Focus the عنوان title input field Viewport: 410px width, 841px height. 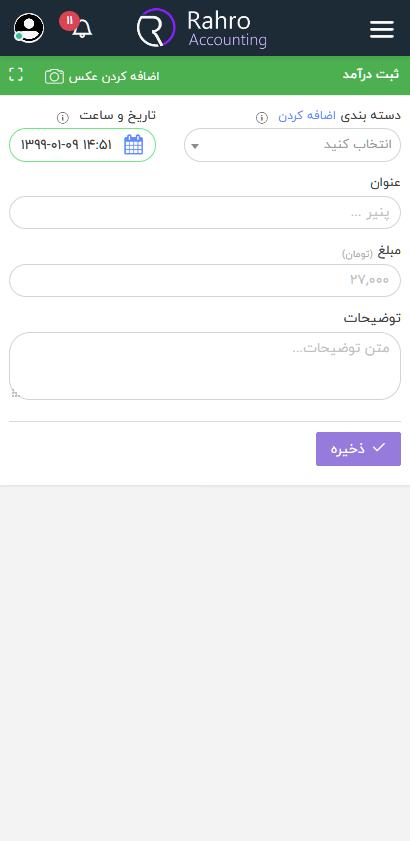coord(205,212)
